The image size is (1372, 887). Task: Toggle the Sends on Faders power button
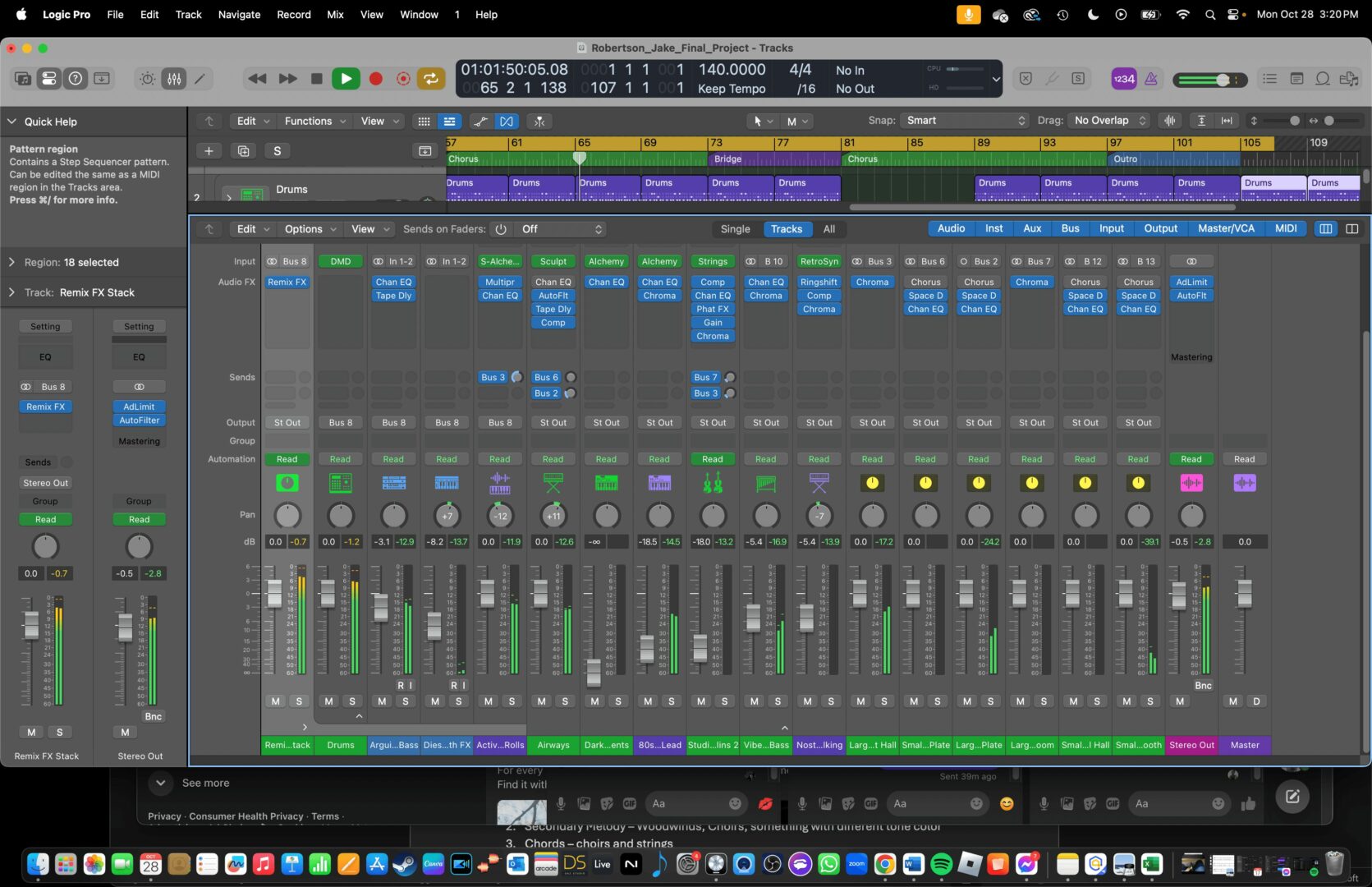[x=501, y=229]
